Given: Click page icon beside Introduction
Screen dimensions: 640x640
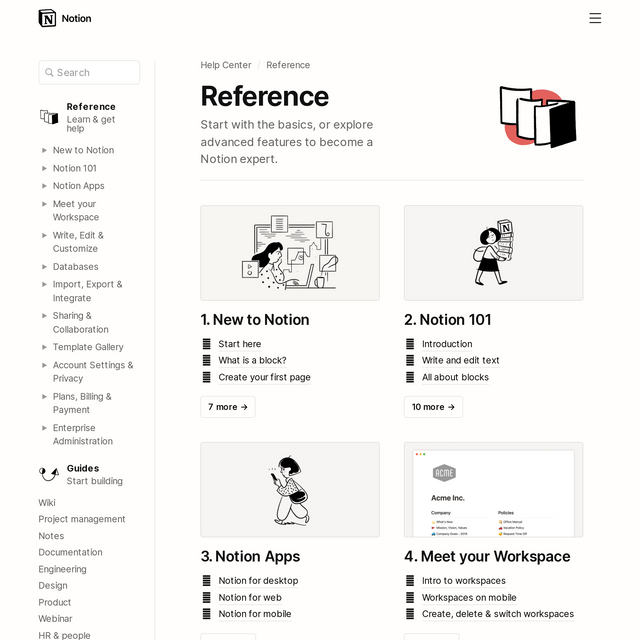Looking at the screenshot, I should tap(410, 344).
